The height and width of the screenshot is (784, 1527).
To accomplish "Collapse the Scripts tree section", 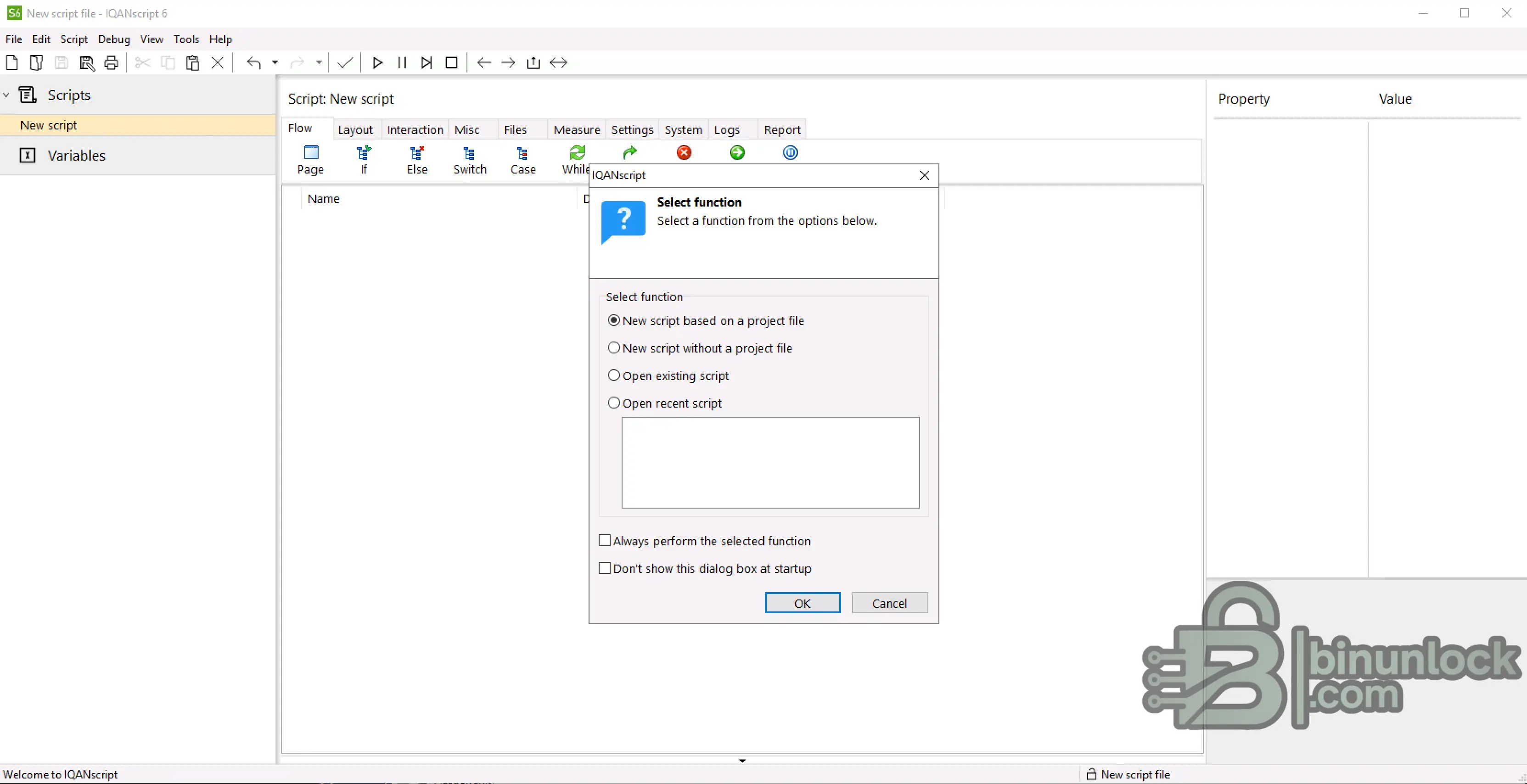I will click(6, 95).
